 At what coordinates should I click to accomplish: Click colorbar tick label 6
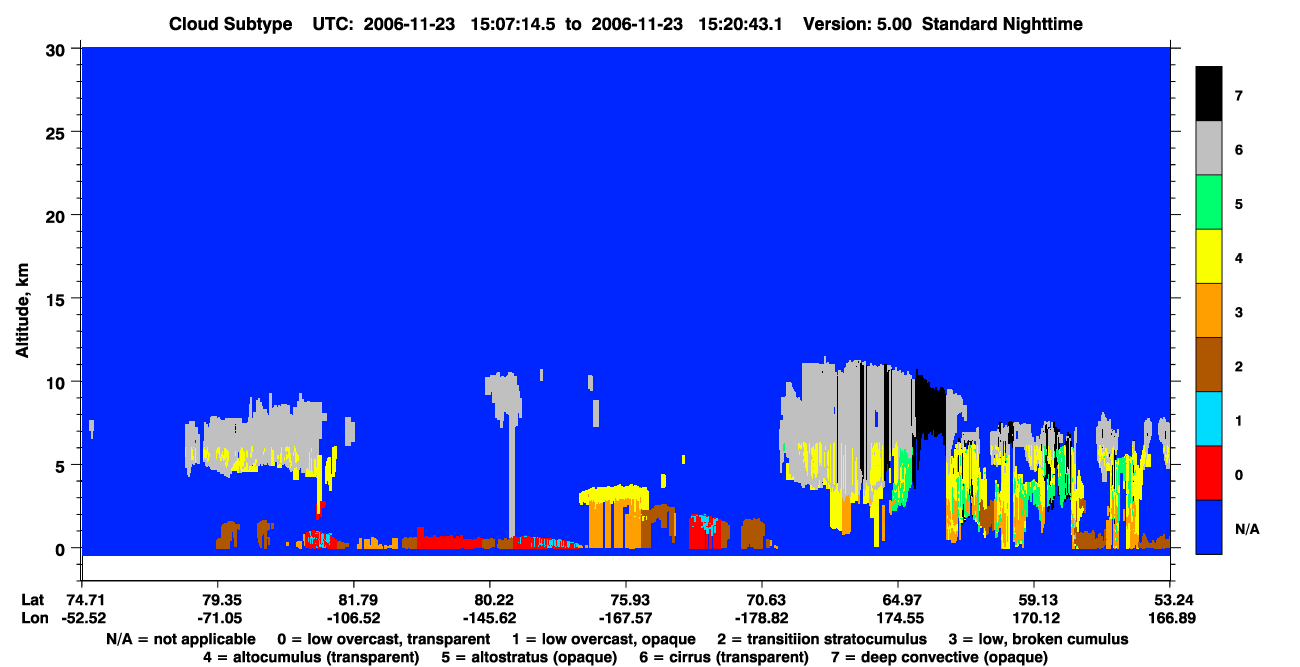coord(1238,149)
